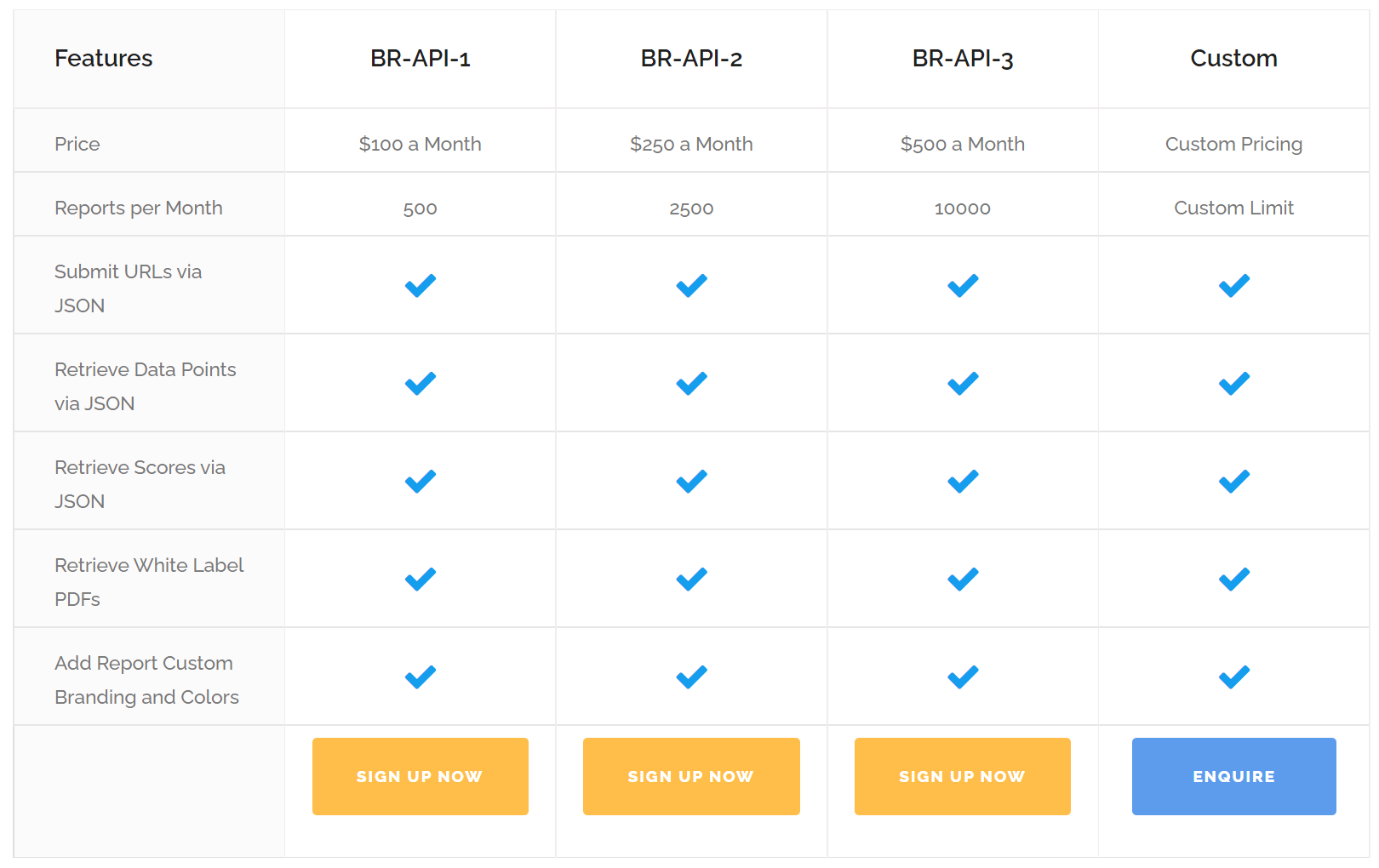The image size is (1379, 868).
Task: Select the BR-API-1 column header
Action: click(x=420, y=59)
